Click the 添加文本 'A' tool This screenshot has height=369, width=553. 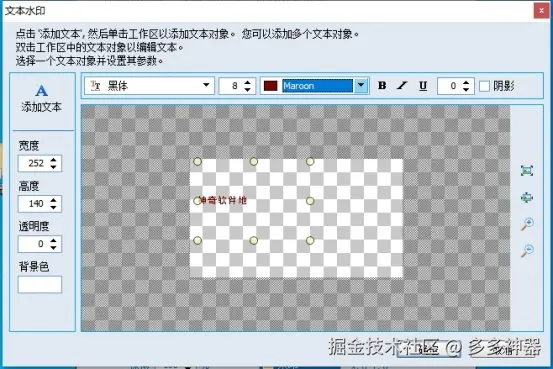(42, 98)
